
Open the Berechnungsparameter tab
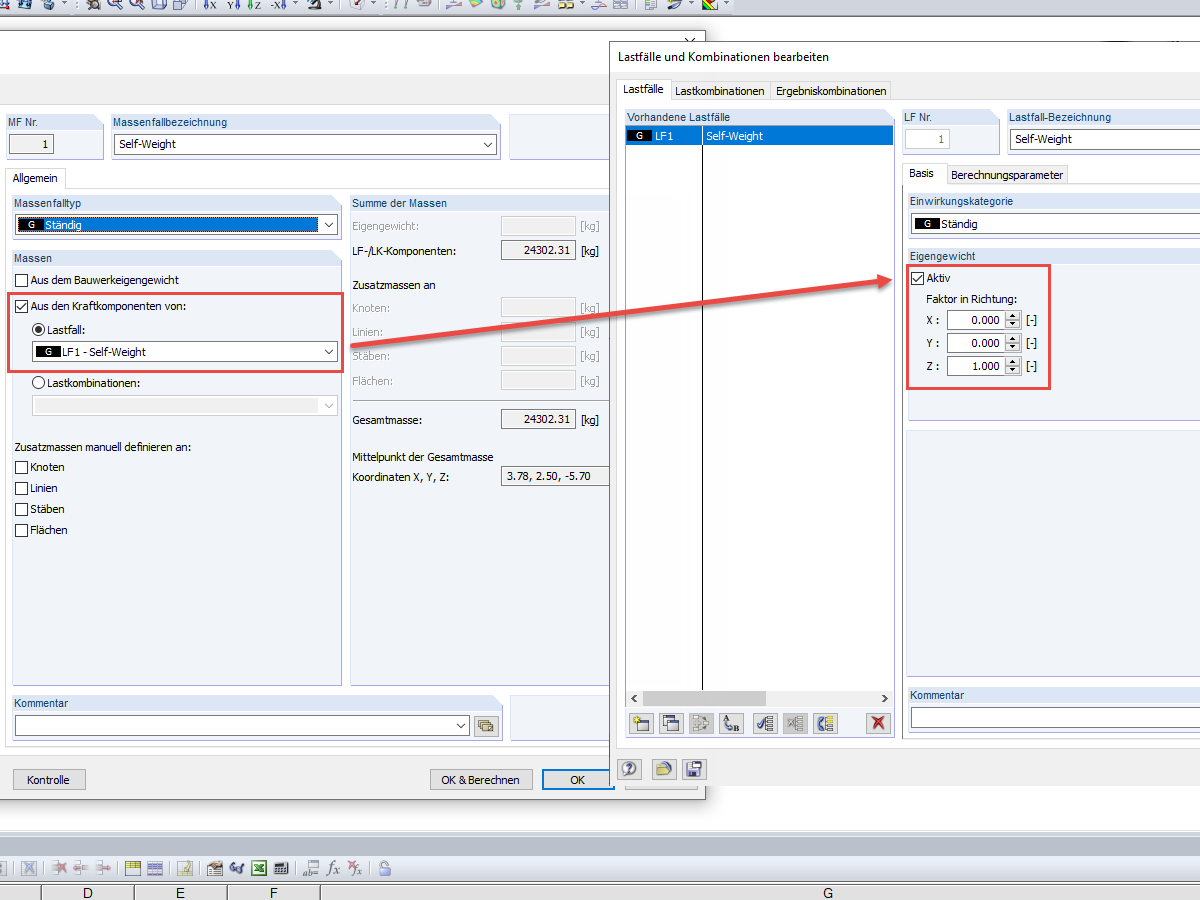point(1007,173)
